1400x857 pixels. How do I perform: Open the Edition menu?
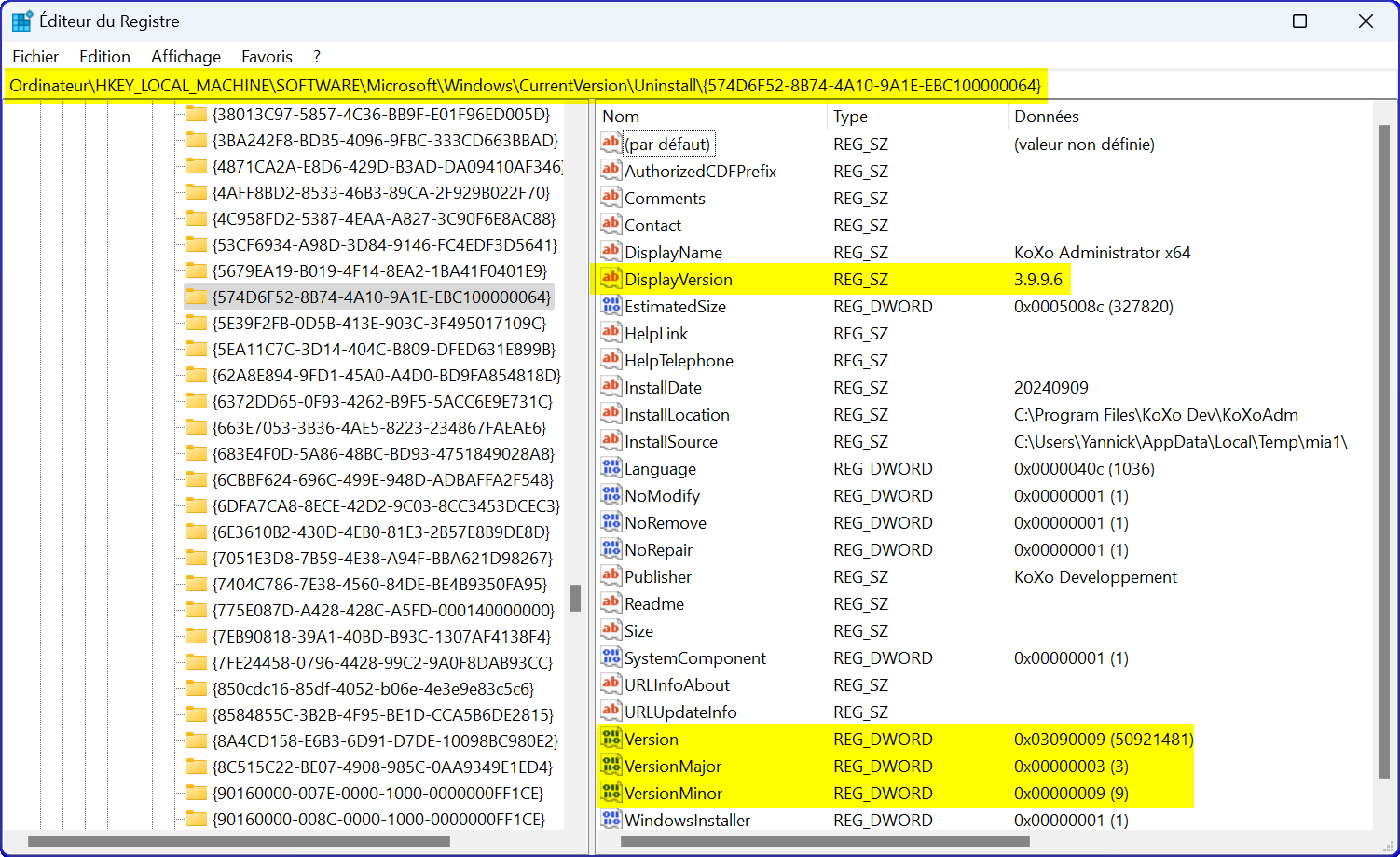[x=104, y=57]
